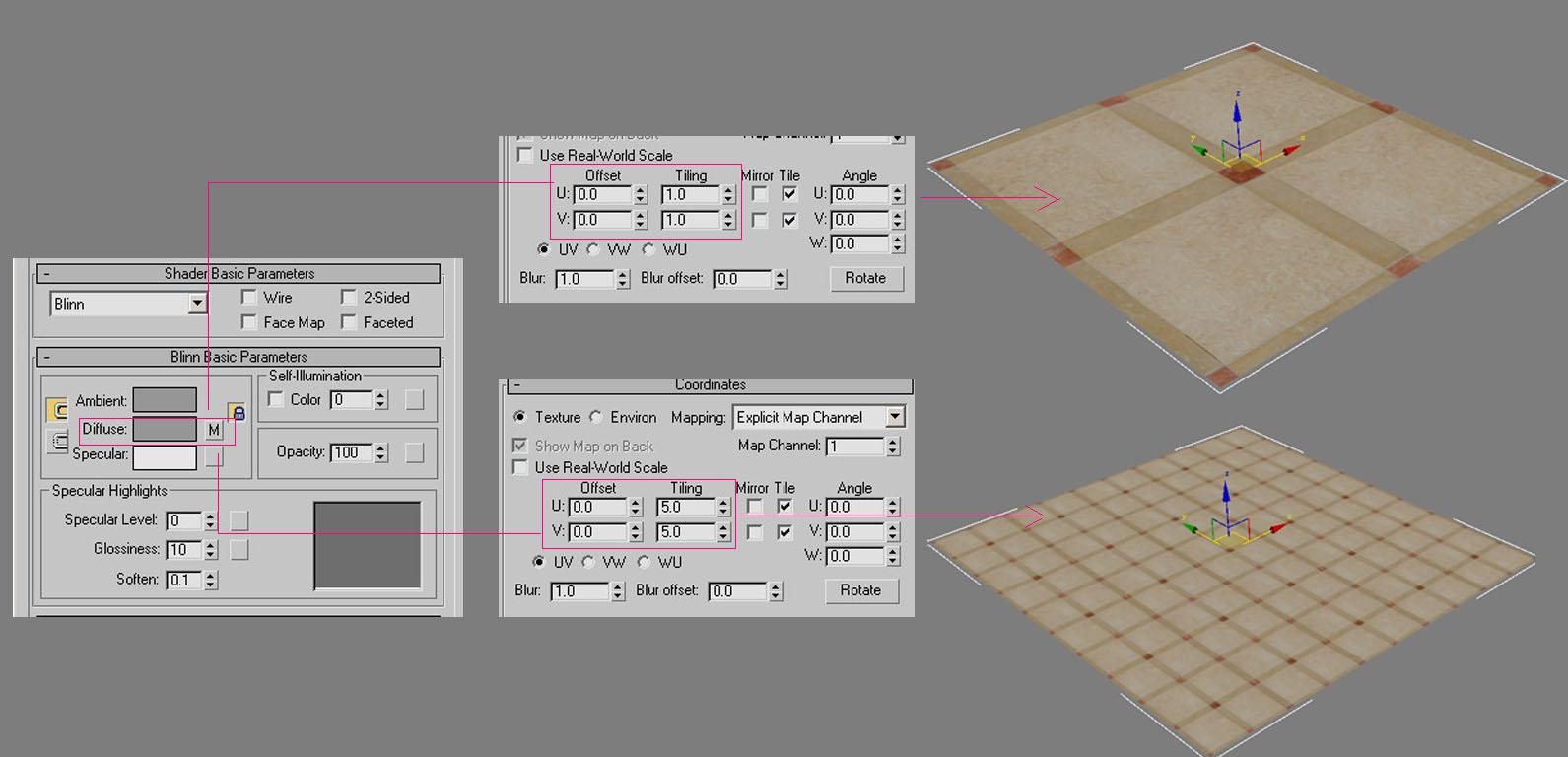Click the U Tiling field showing 1.0
The width and height of the screenshot is (1568, 757).
[691, 194]
